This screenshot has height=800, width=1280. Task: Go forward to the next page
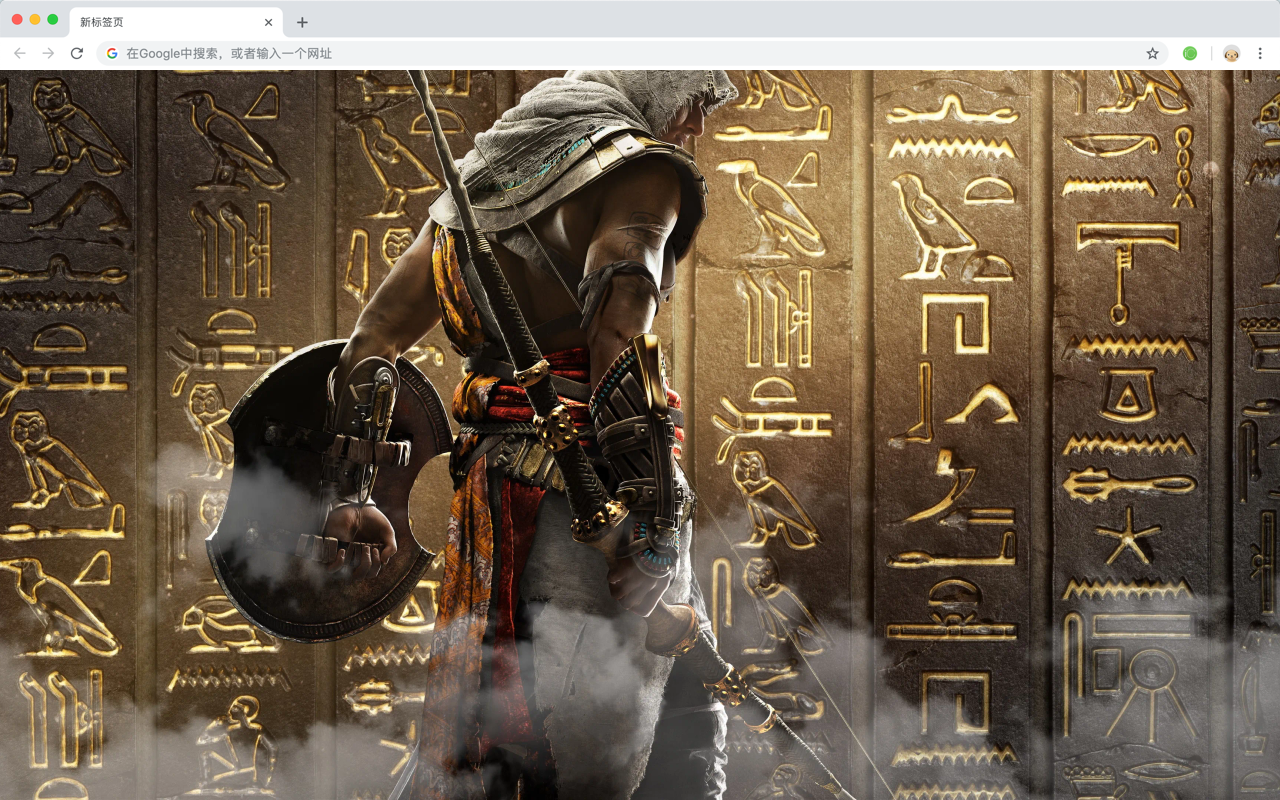48,53
